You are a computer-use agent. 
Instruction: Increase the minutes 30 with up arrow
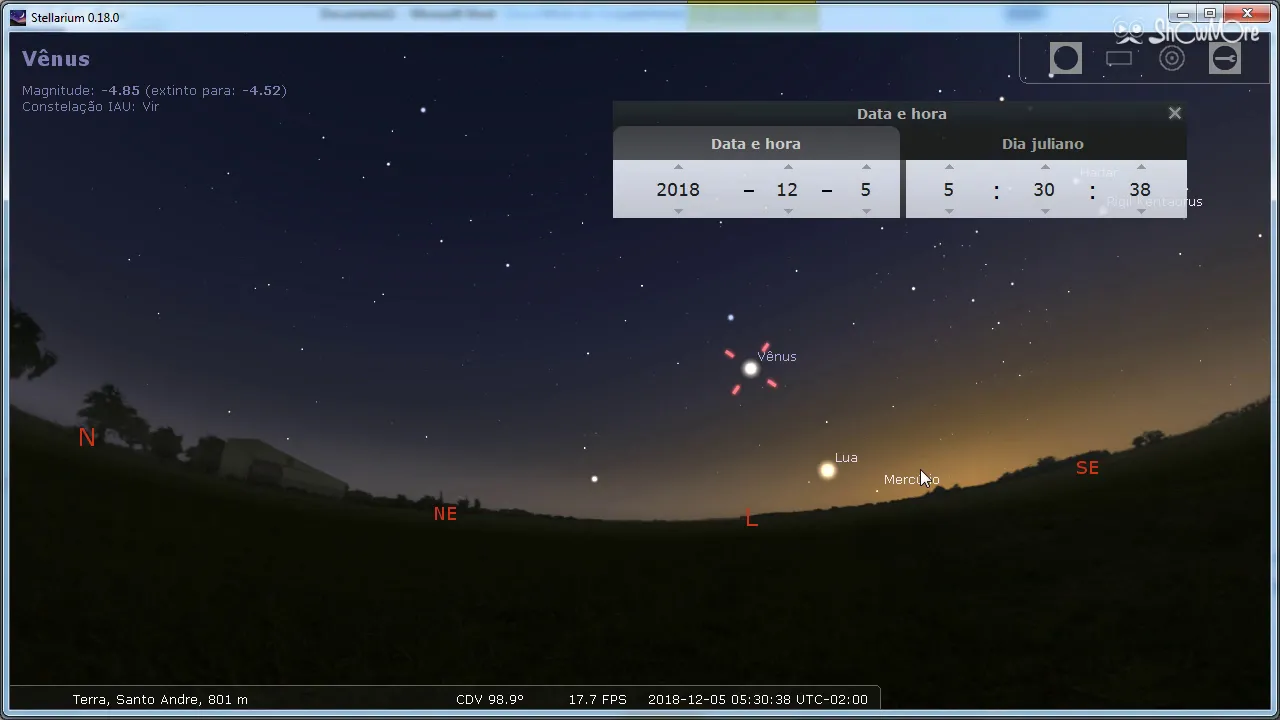click(1045, 167)
